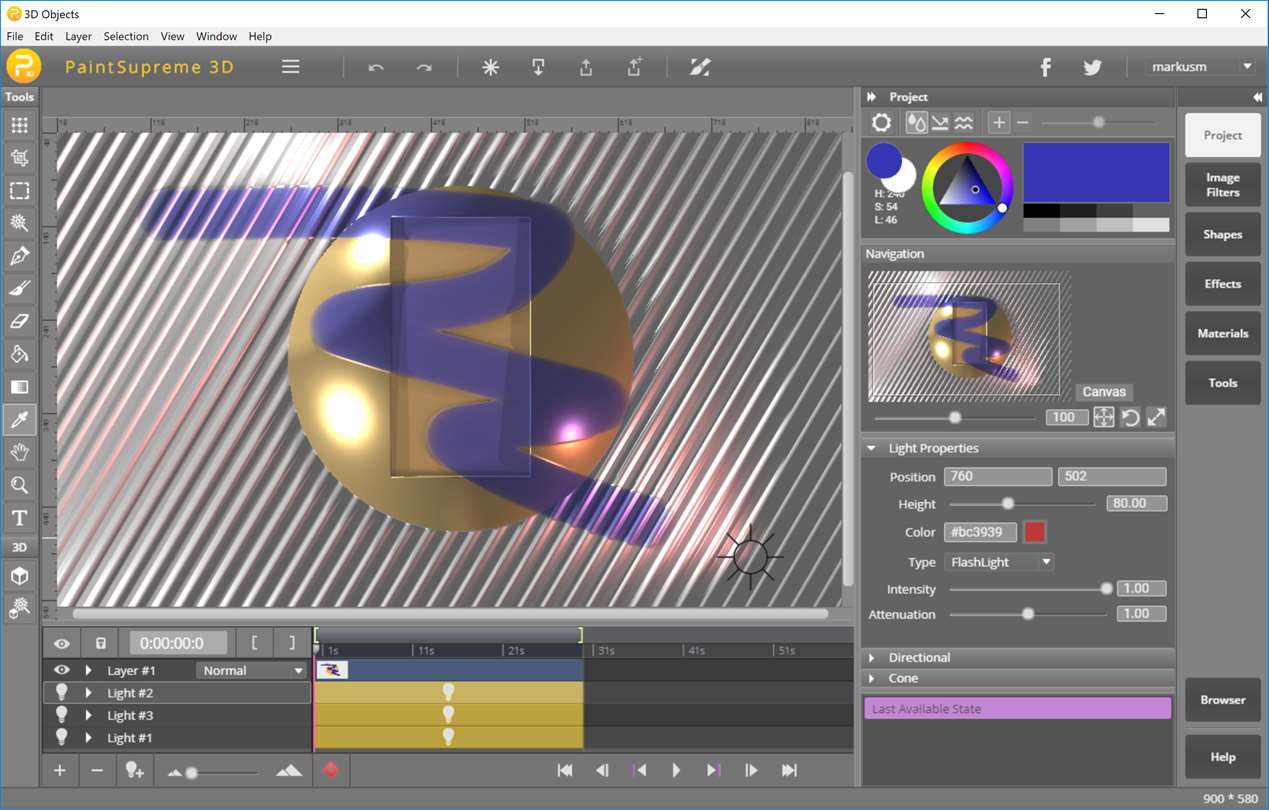Screen dimensions: 1269x810
Task: Open the Materials panel button
Action: (1222, 333)
